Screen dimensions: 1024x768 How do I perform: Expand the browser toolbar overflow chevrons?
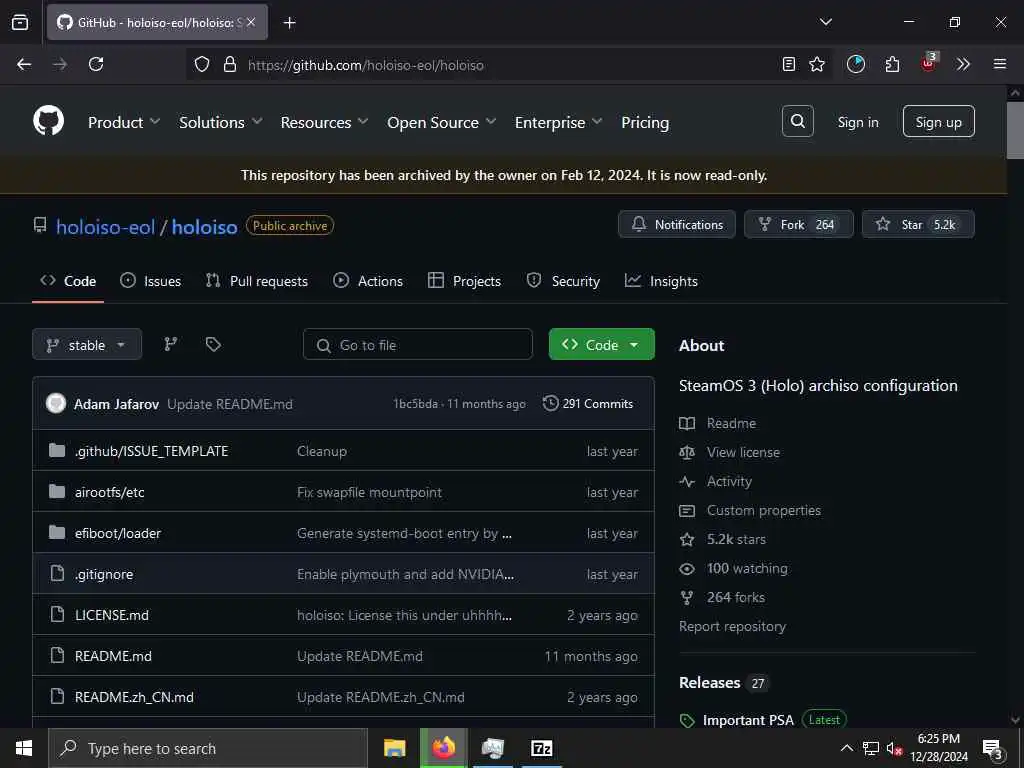tap(963, 64)
